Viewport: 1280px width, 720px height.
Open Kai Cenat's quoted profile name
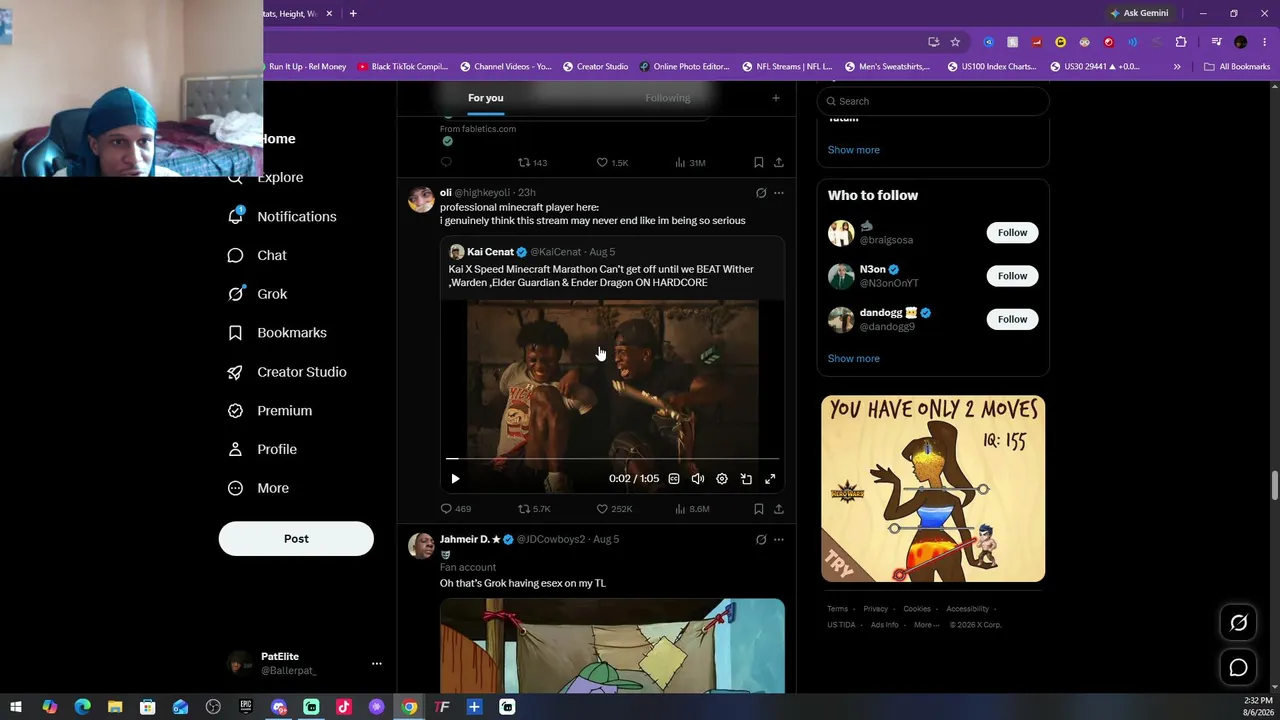(x=490, y=252)
